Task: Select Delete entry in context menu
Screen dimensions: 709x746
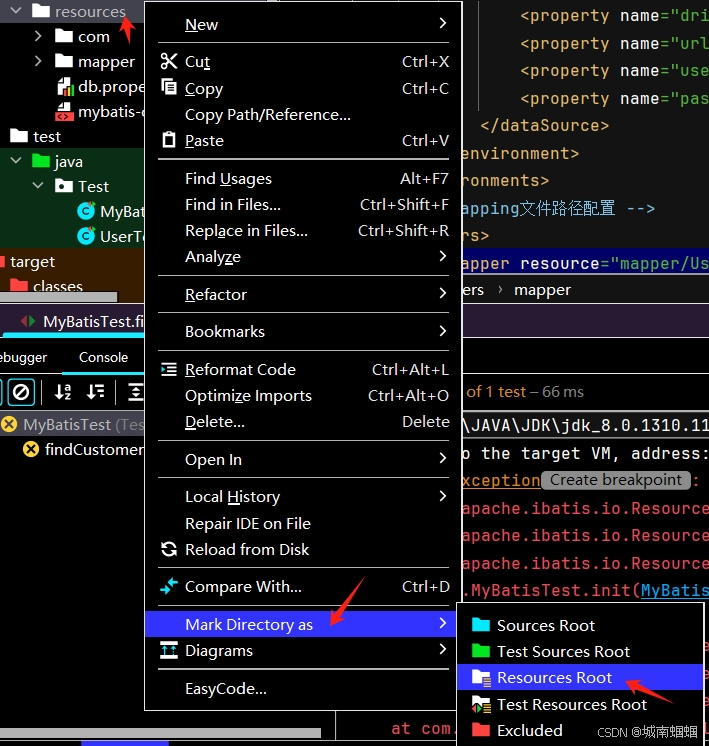Action: (x=303, y=422)
